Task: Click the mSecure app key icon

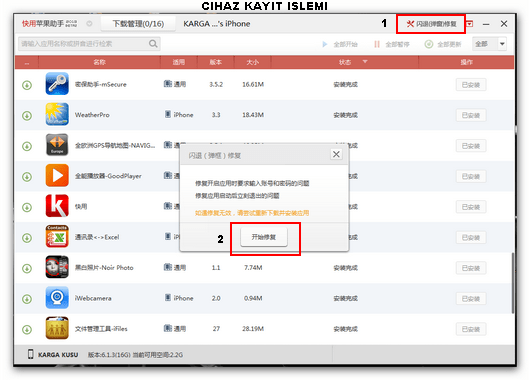Action: tap(57, 84)
